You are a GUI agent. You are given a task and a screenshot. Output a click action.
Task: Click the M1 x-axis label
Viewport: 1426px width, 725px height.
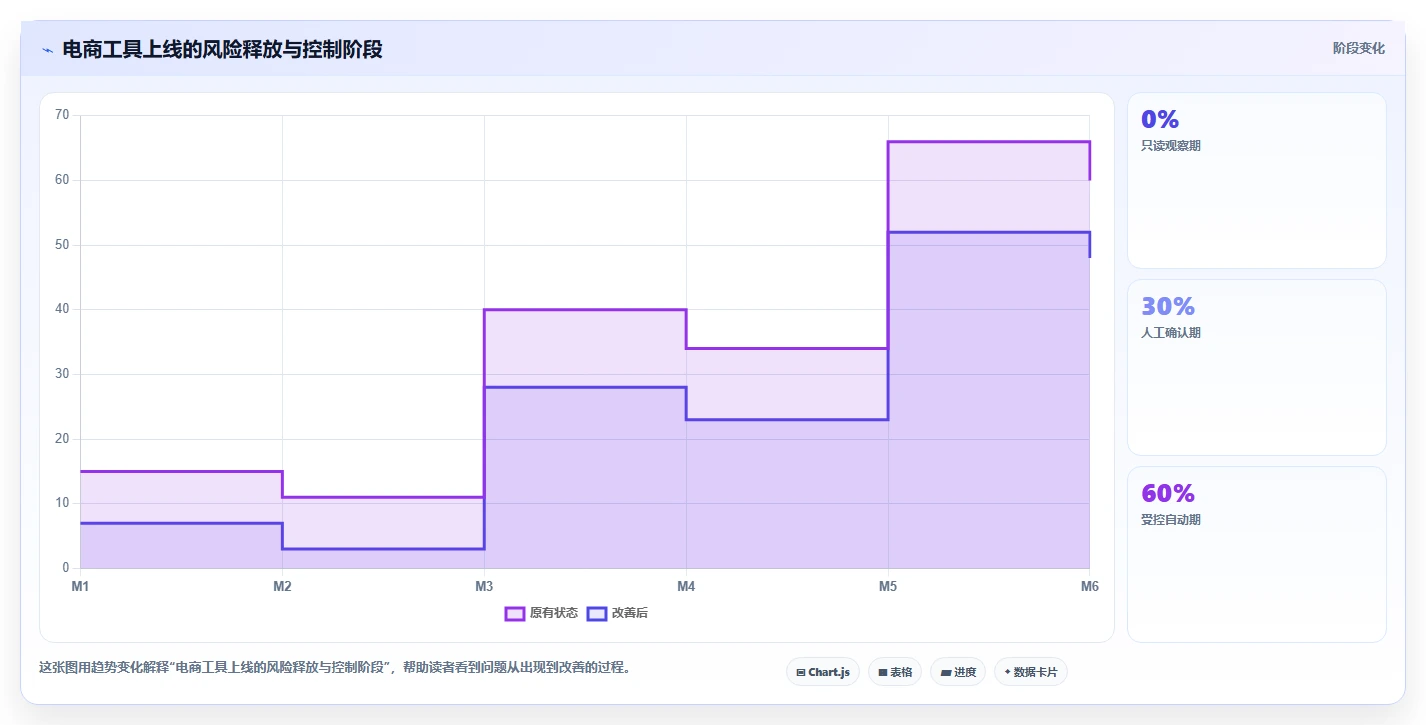point(80,586)
